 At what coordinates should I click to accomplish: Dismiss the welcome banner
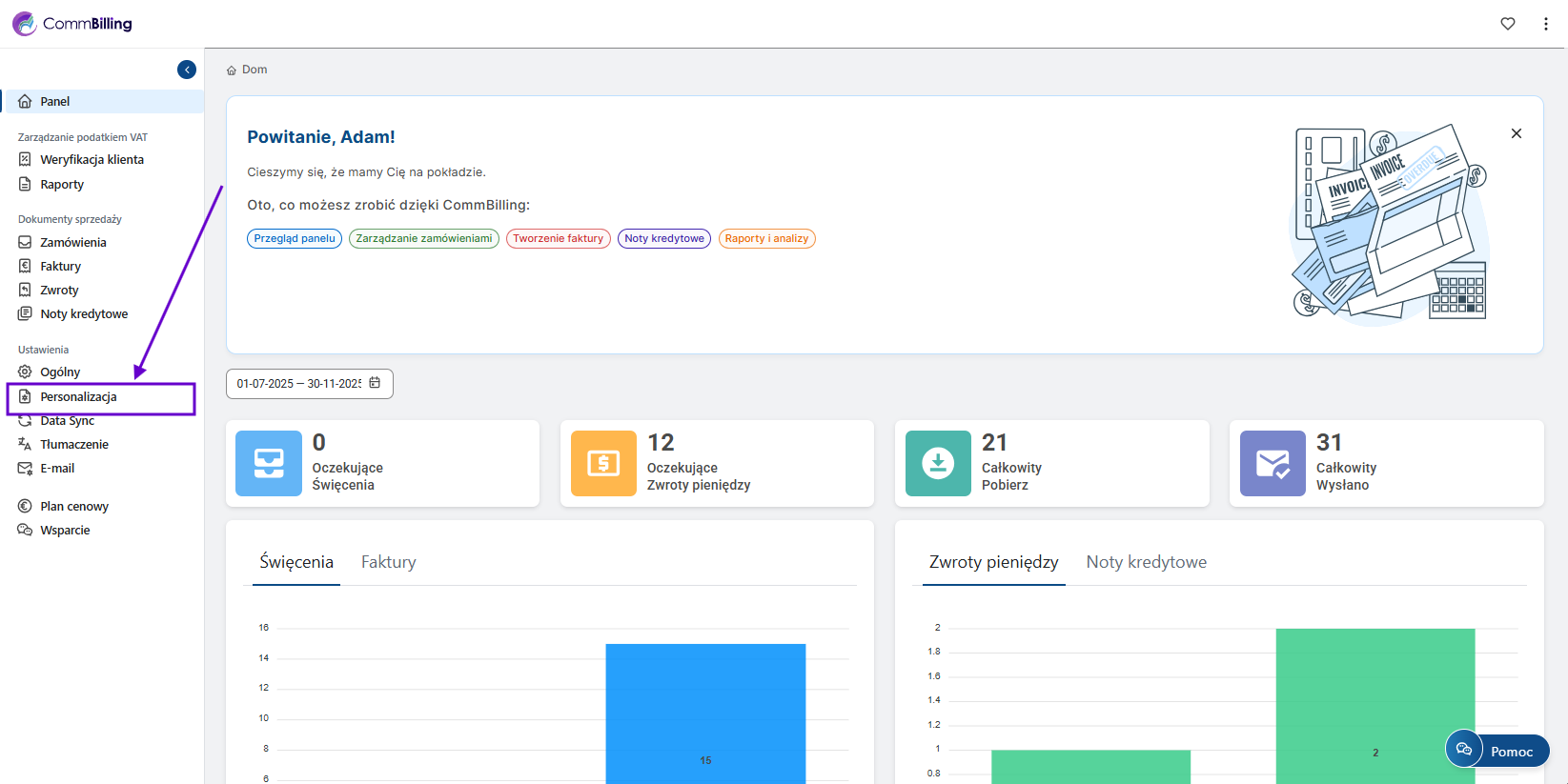tap(1516, 133)
